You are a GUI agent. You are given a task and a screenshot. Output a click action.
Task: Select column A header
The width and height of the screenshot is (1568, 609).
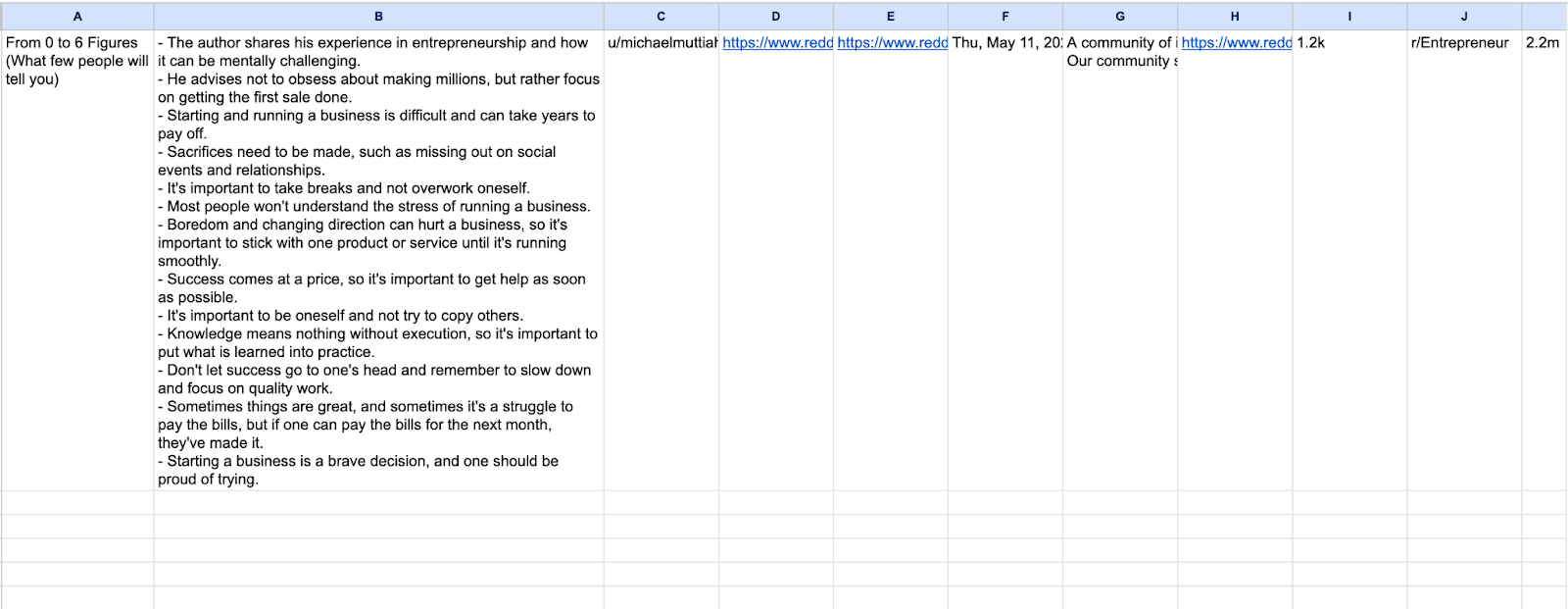[77, 16]
